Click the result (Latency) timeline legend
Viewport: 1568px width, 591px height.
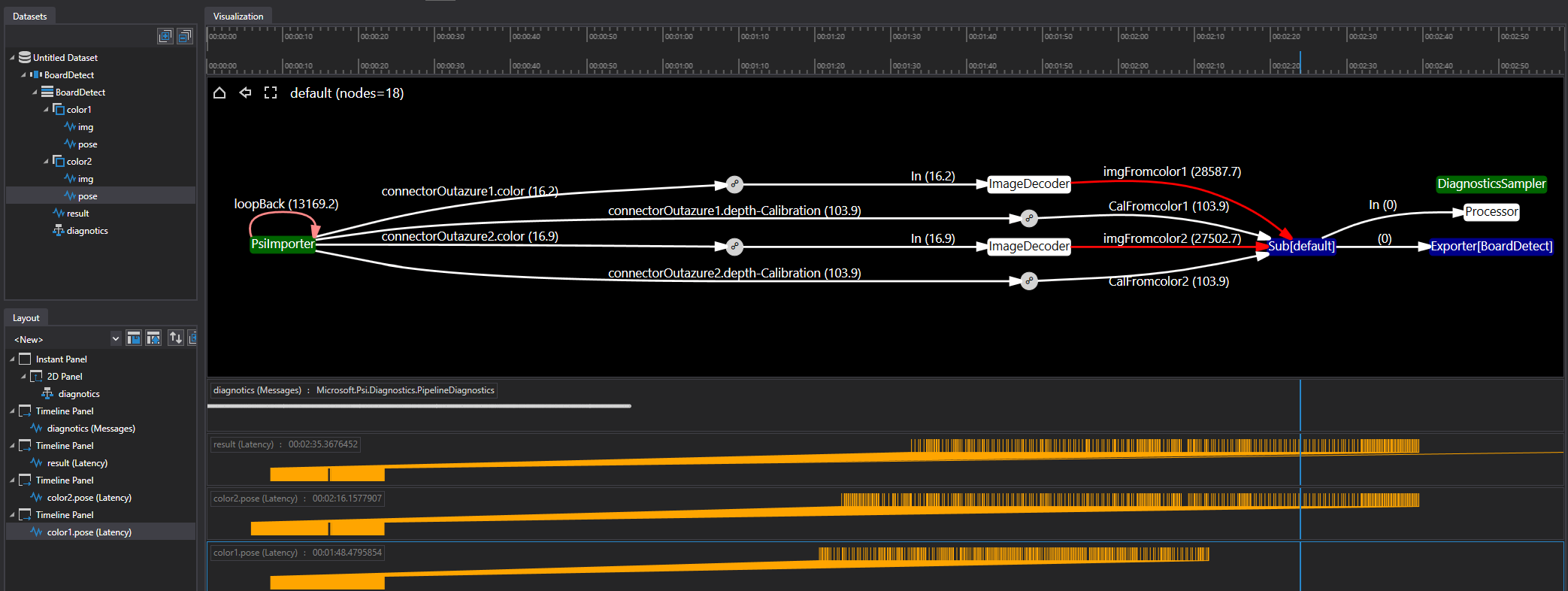(286, 444)
